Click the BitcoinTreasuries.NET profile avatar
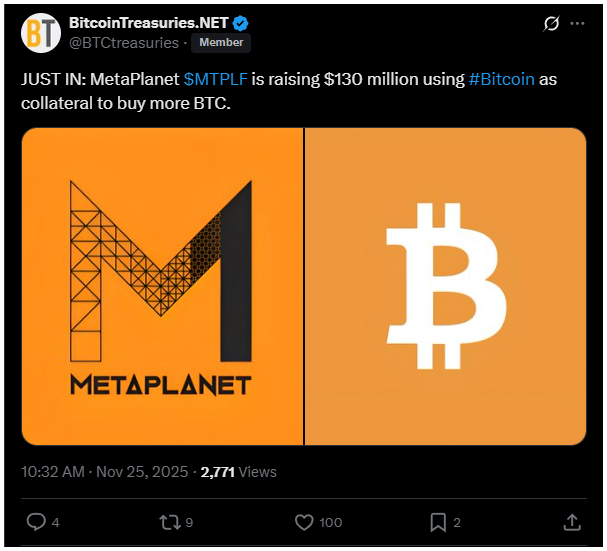 [x=41, y=32]
